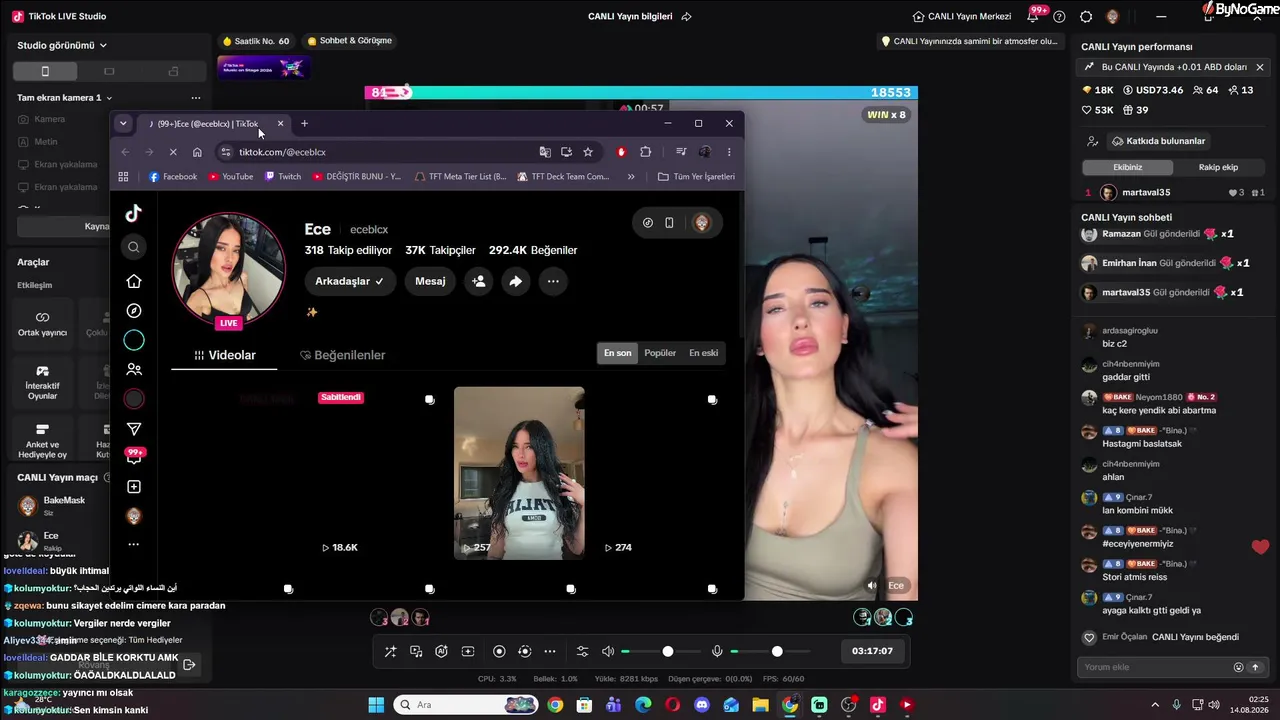Click the Facebook bookmark
The width and height of the screenshot is (1280, 720).
point(173,177)
